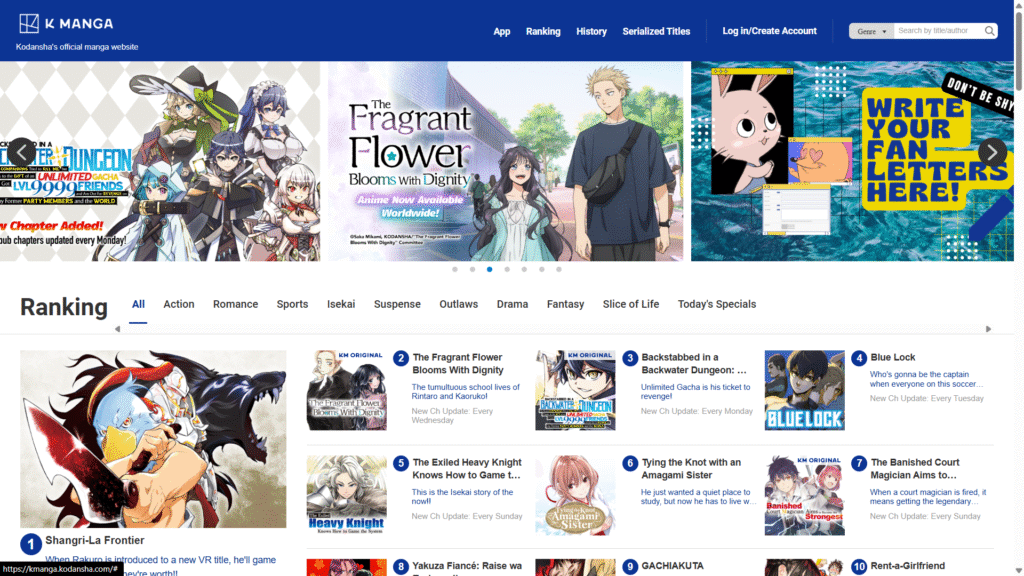
Task: Open The Fragrant Flower Blooms With Dignity cover
Action: click(x=347, y=391)
